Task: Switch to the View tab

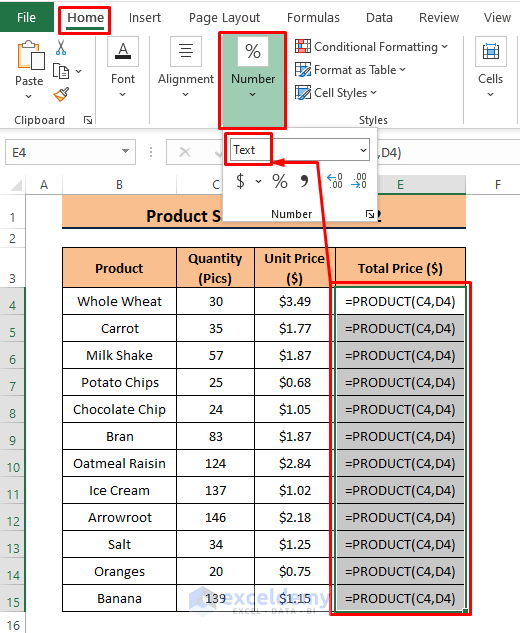Action: click(497, 17)
